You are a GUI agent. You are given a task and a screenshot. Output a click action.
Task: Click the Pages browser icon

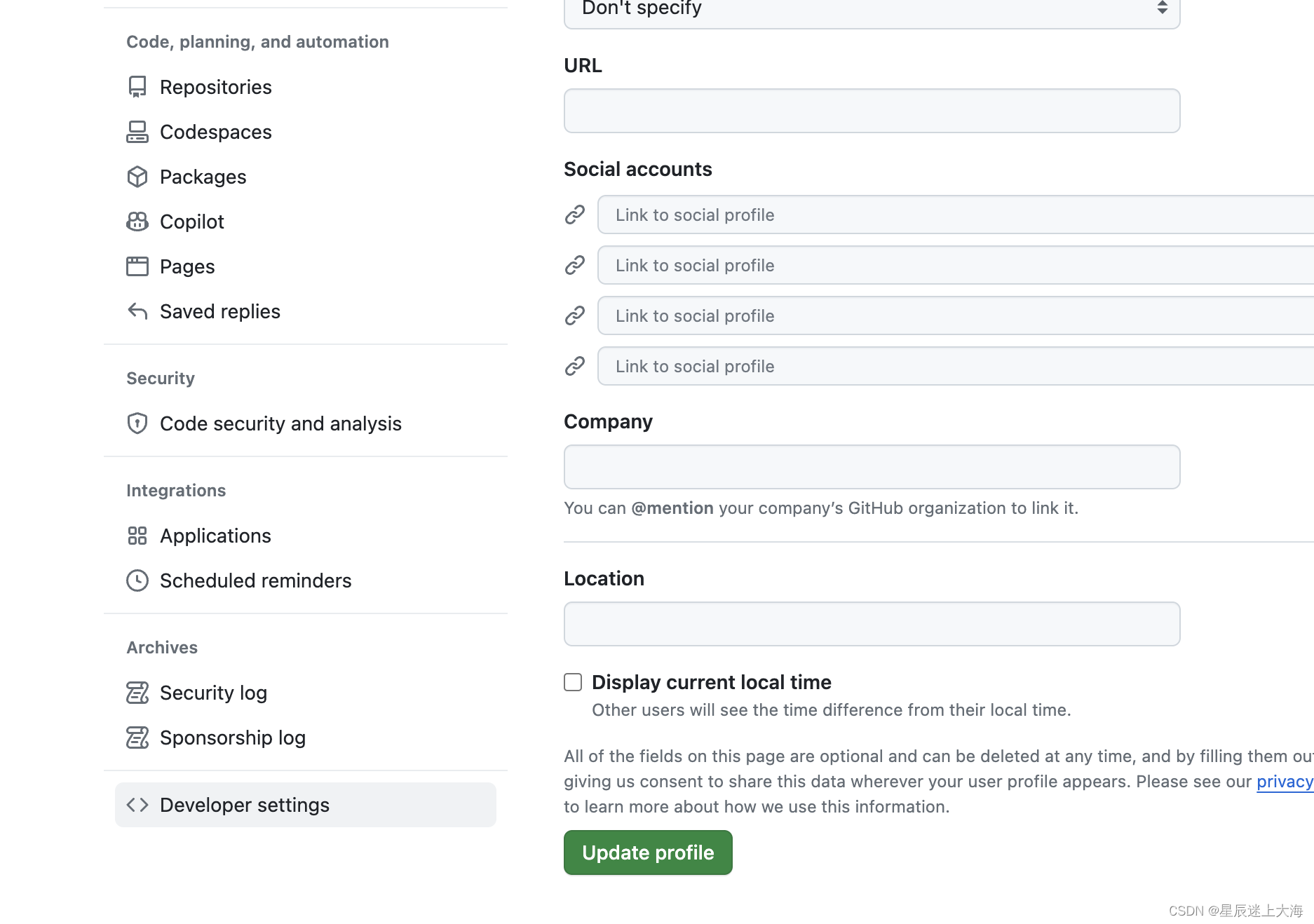click(x=137, y=266)
